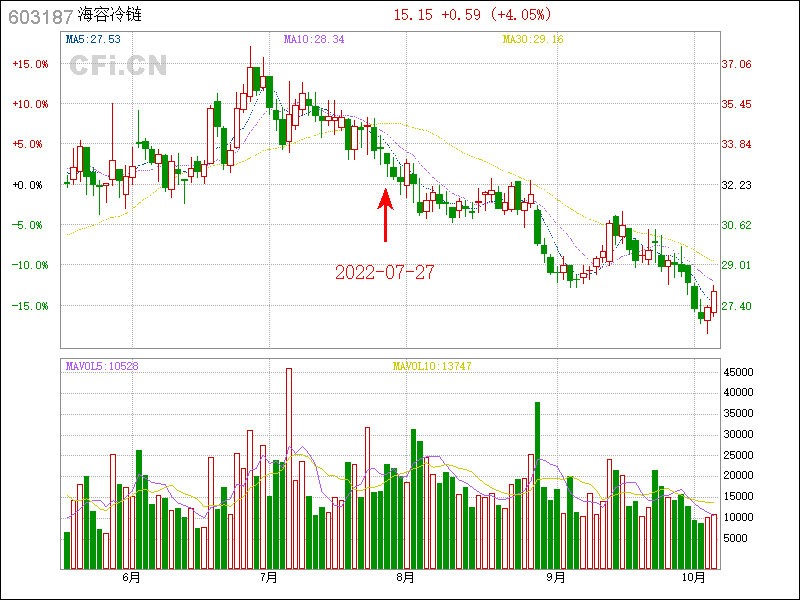The height and width of the screenshot is (600, 800).
Task: Click the 35000 volume axis value
Action: click(x=738, y=413)
